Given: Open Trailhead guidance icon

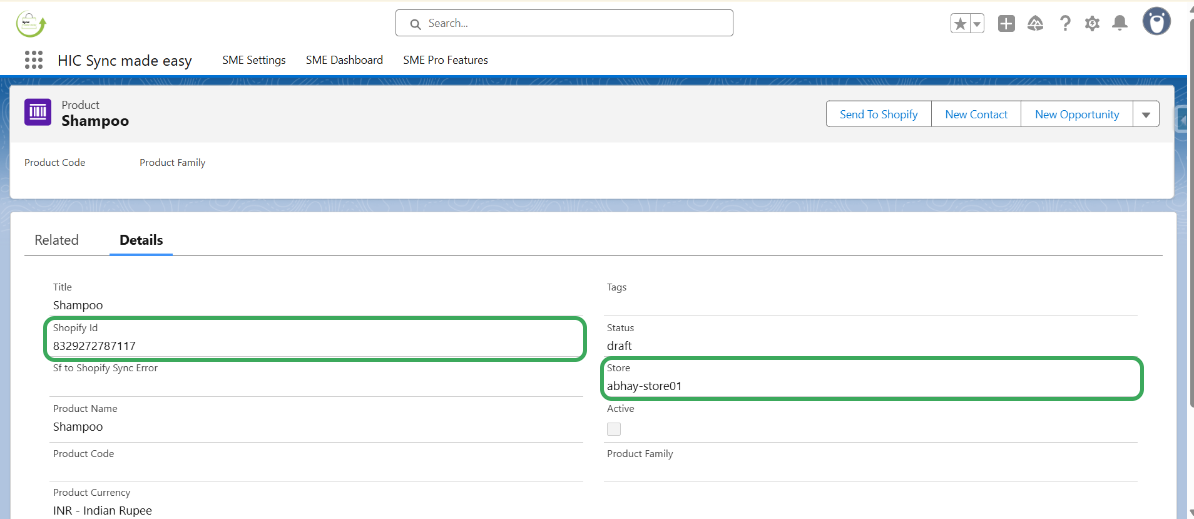Looking at the screenshot, I should pyautogui.click(x=1035, y=24).
